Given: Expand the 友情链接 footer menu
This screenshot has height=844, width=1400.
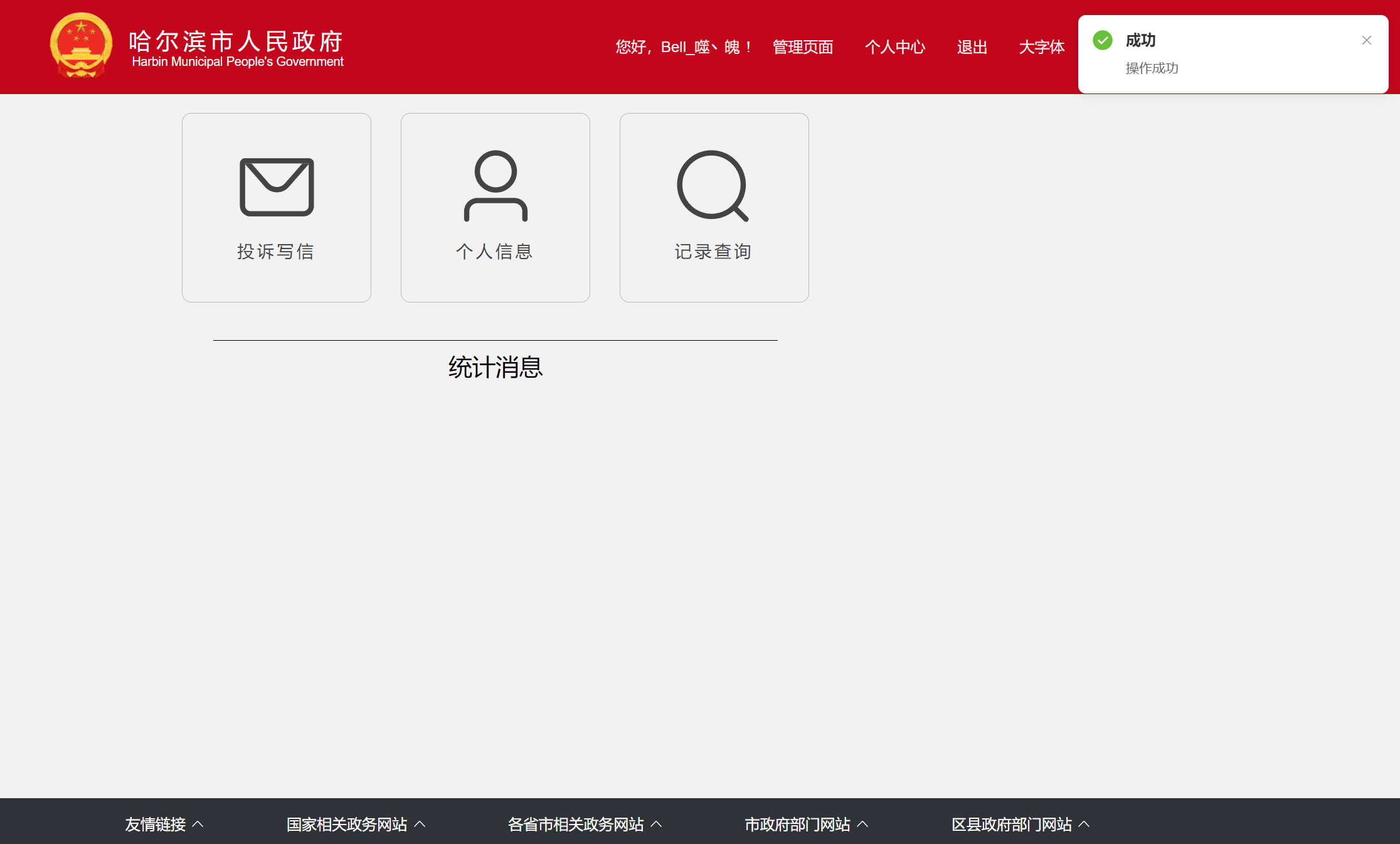Looking at the screenshot, I should [x=164, y=824].
